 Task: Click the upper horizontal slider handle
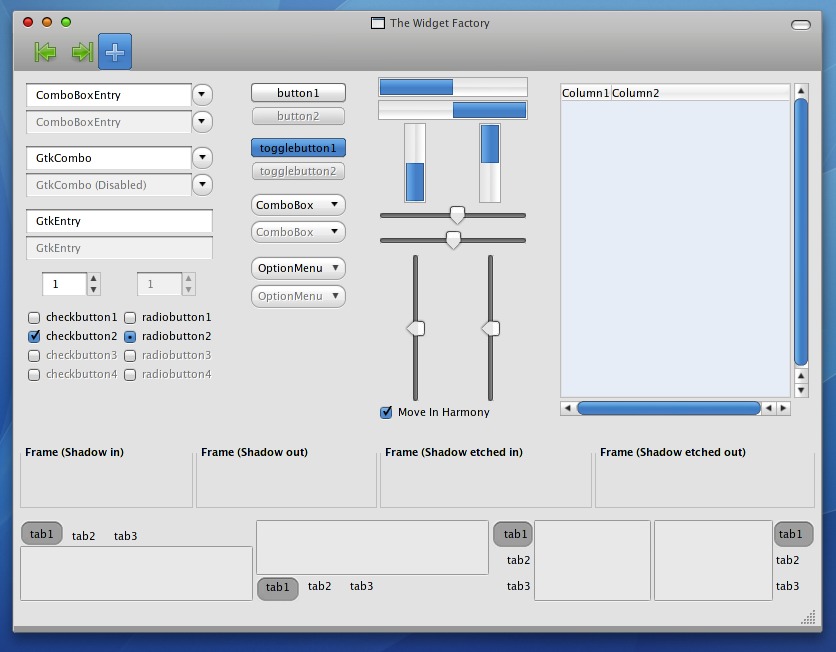(x=457, y=214)
